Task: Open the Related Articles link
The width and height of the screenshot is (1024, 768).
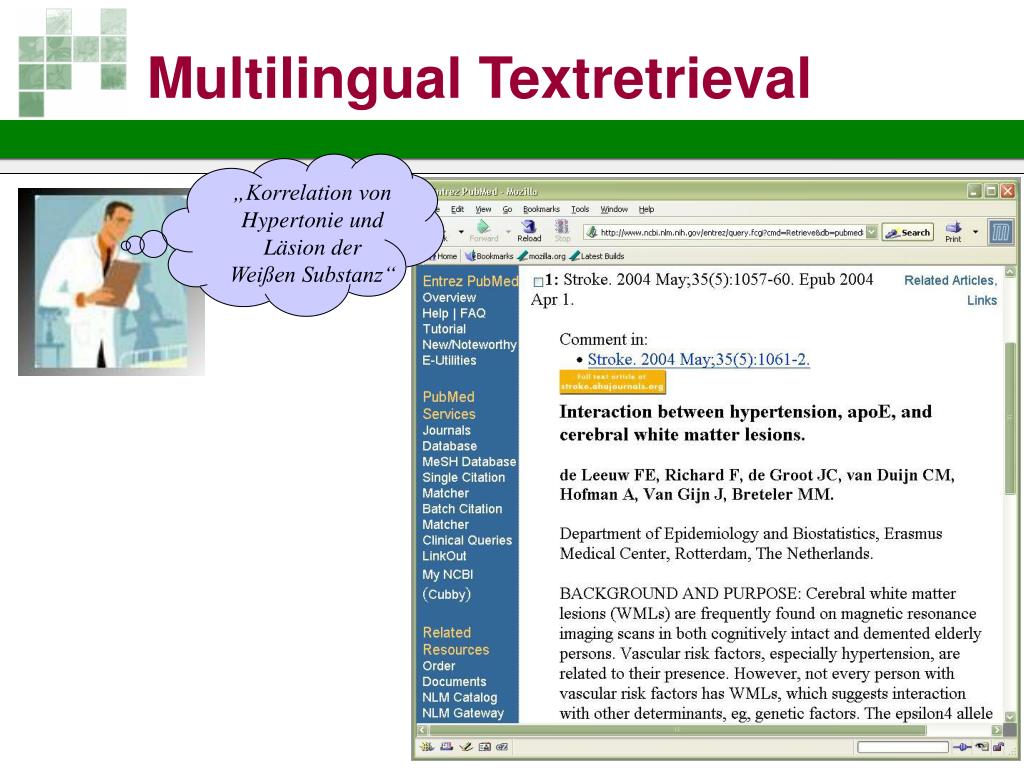Action: pyautogui.click(x=950, y=280)
